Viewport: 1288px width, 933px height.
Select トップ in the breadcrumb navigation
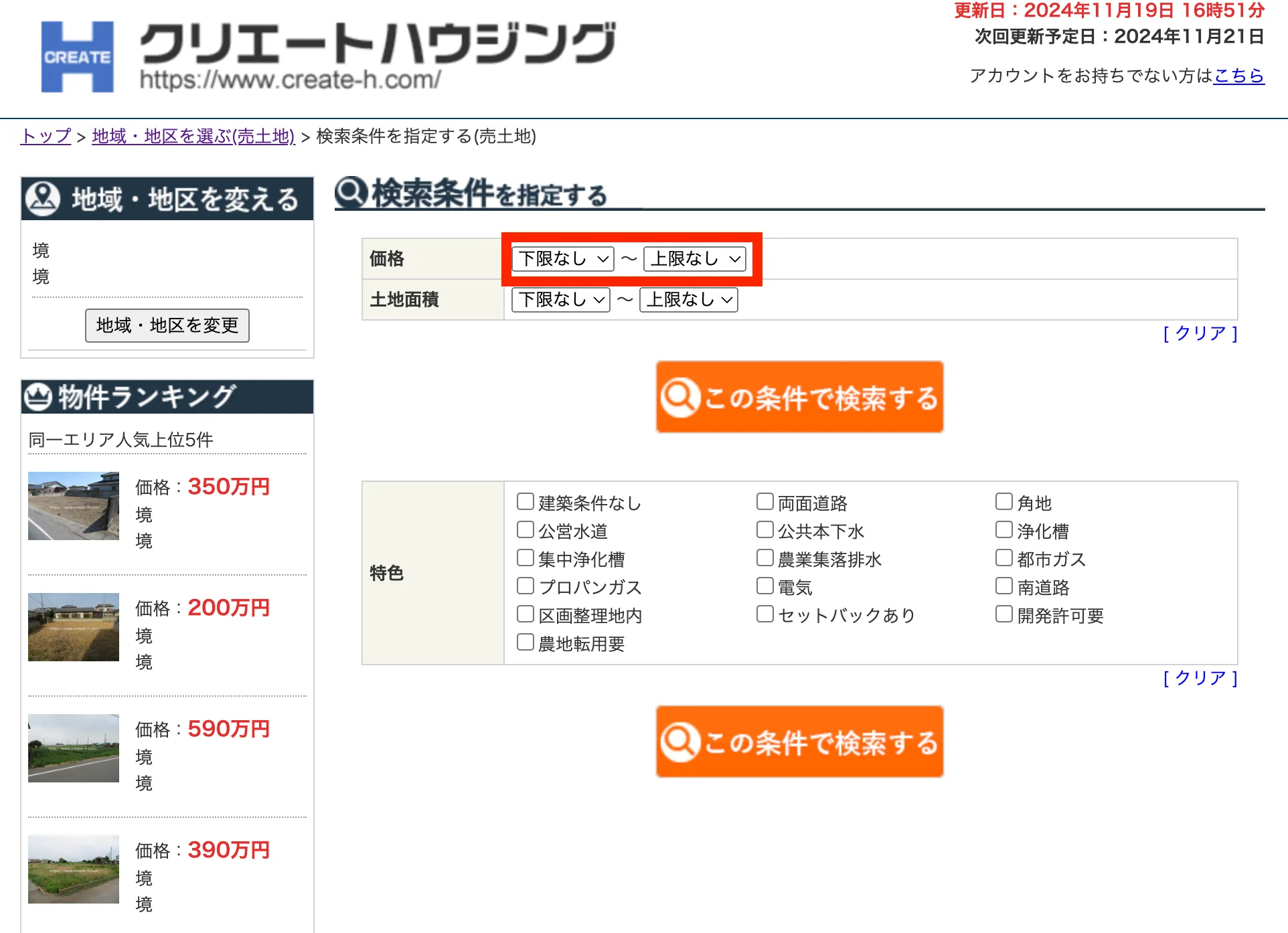45,137
